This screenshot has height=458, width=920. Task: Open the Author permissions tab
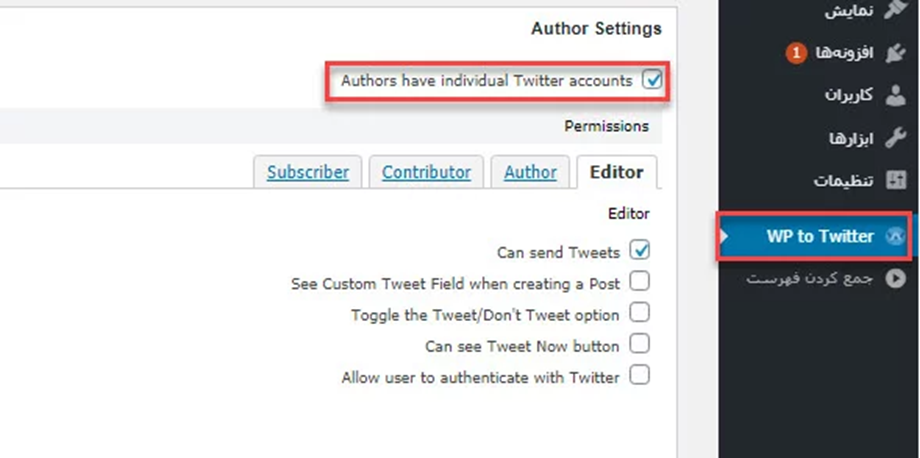(530, 172)
